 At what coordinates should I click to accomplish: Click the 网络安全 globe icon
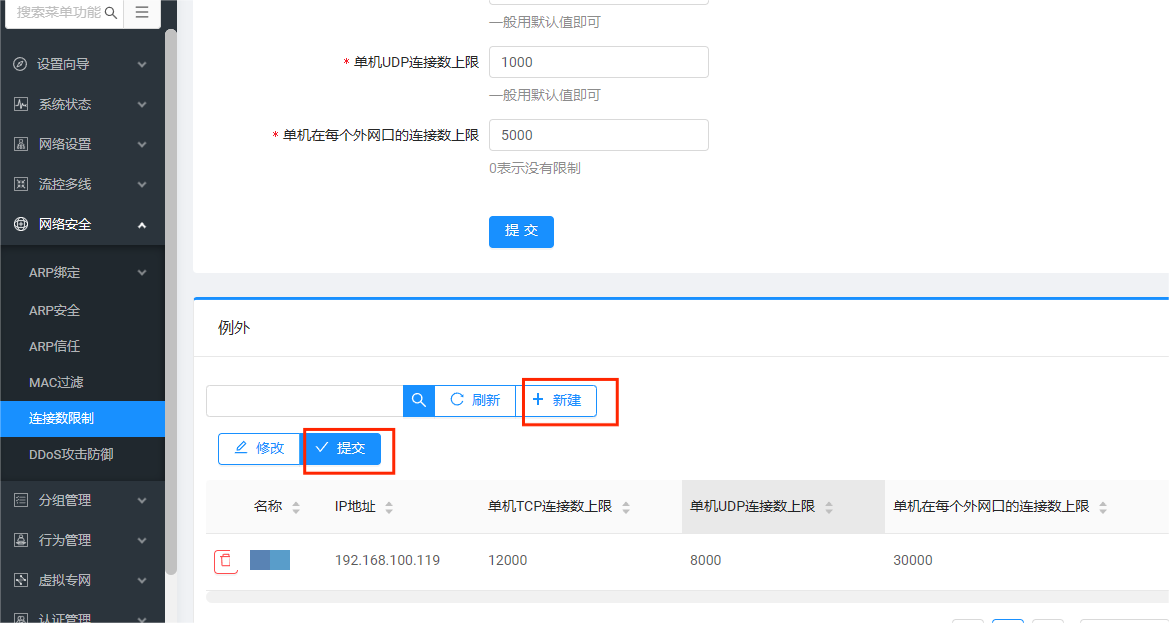[x=20, y=224]
